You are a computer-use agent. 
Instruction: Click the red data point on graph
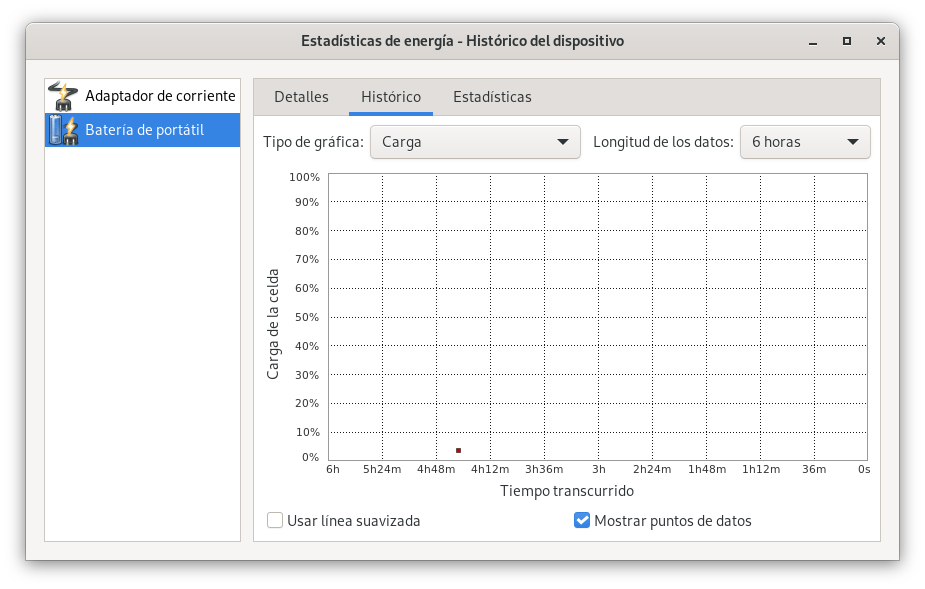[x=458, y=451]
